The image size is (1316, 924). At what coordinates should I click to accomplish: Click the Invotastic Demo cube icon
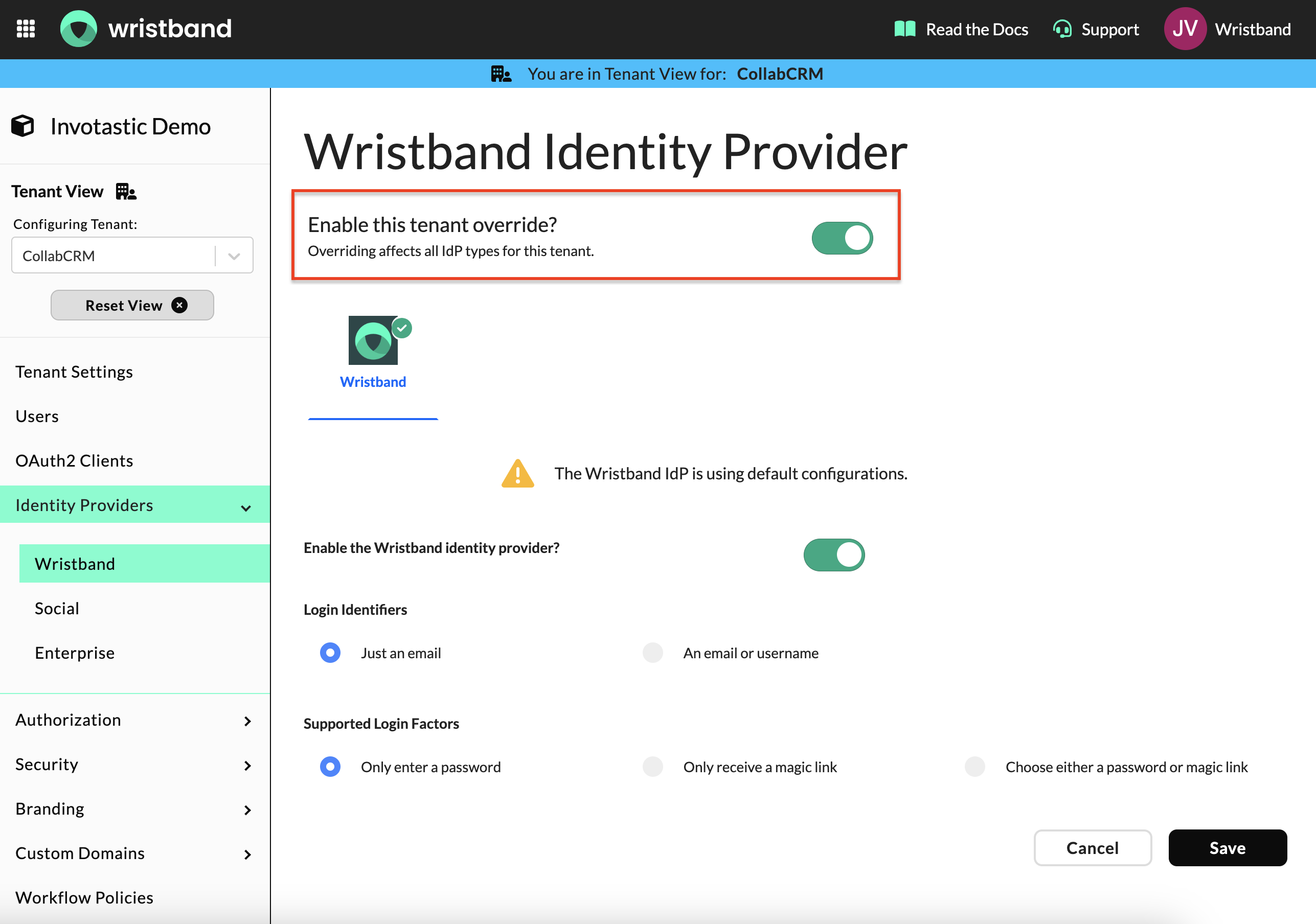[x=23, y=126]
